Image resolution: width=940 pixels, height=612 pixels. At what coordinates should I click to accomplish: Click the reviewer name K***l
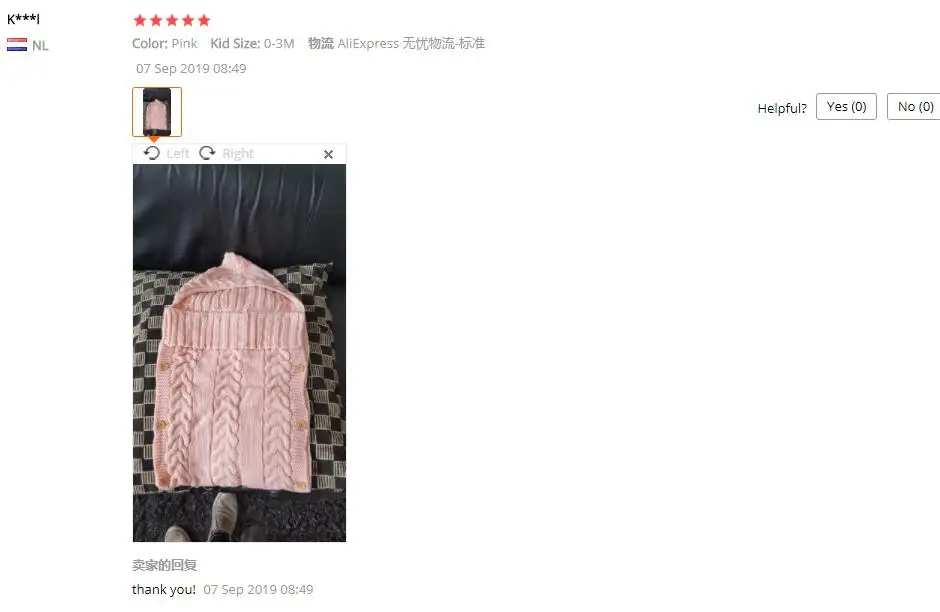[23, 19]
